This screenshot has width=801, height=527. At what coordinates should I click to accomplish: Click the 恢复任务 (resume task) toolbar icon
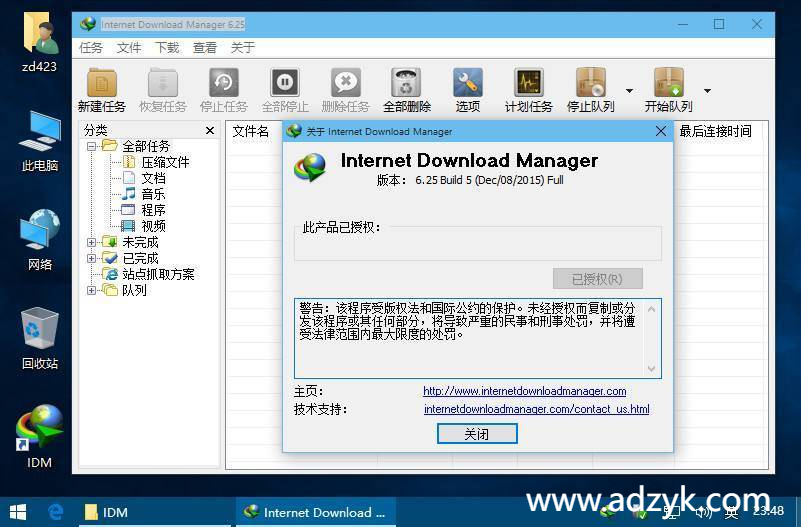coord(162,90)
